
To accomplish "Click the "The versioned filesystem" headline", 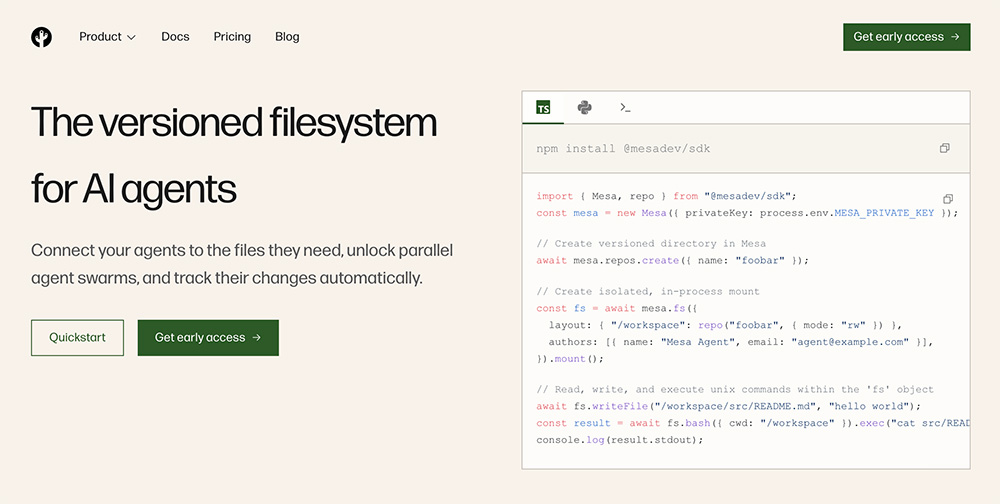I will (x=233, y=122).
